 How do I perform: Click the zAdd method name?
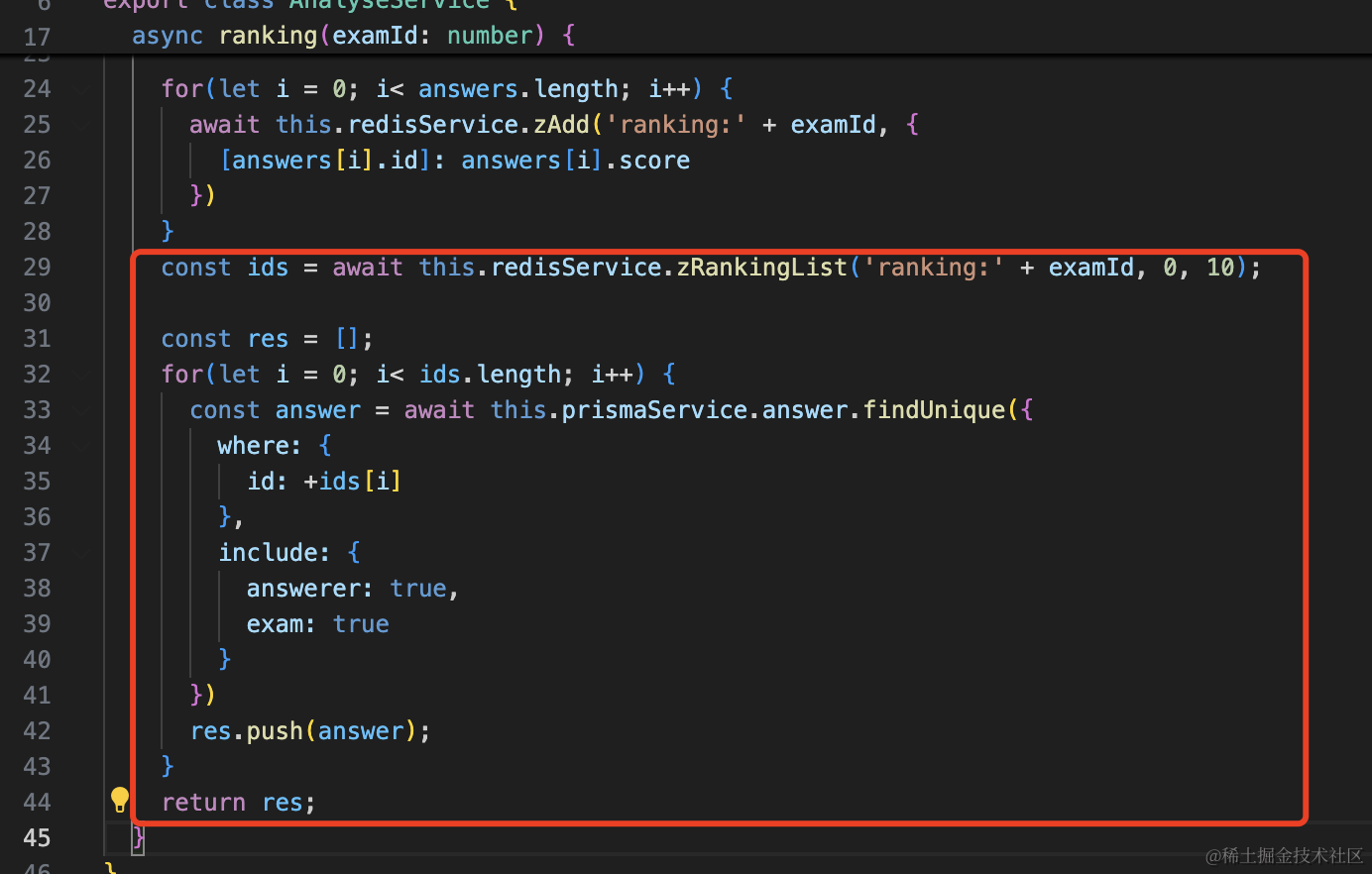tap(561, 125)
